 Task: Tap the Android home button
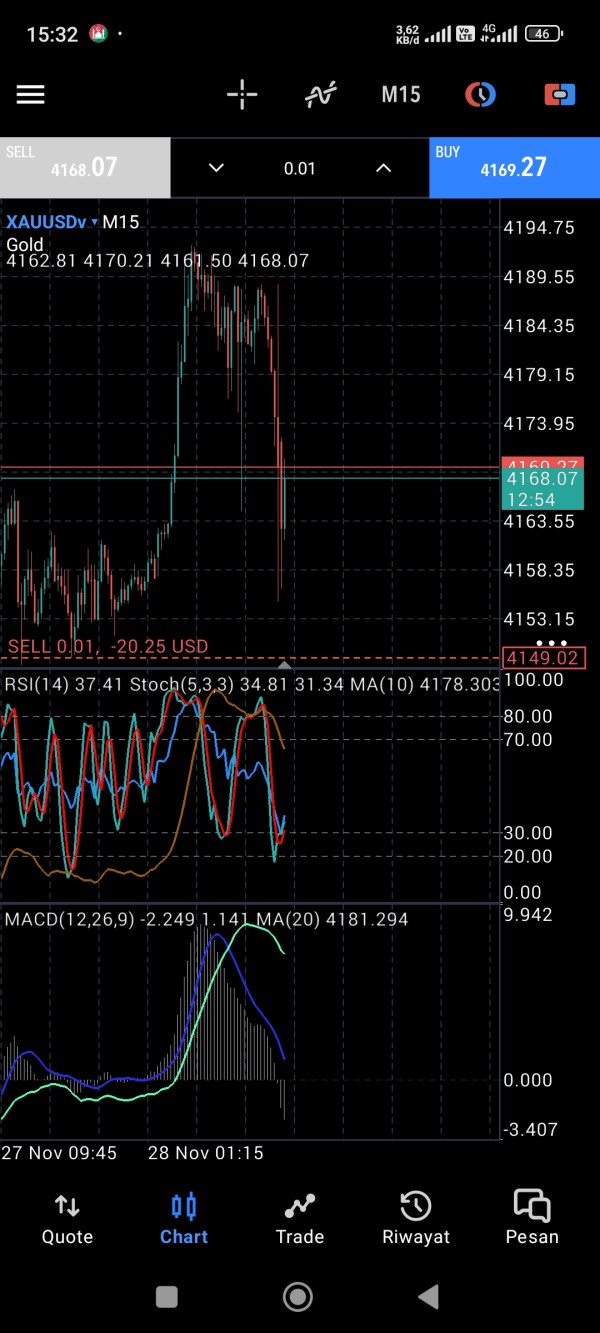pos(298,1297)
